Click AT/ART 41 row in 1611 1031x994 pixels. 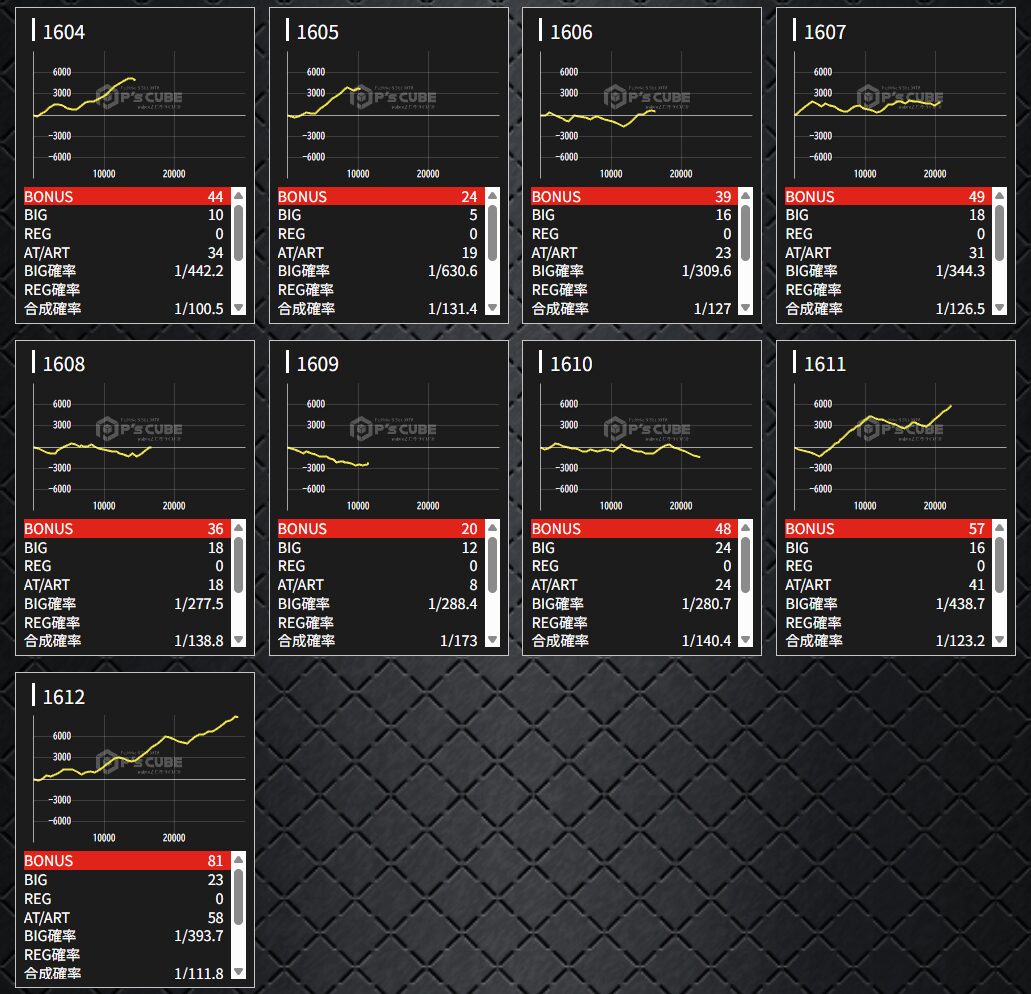pyautogui.click(x=888, y=584)
